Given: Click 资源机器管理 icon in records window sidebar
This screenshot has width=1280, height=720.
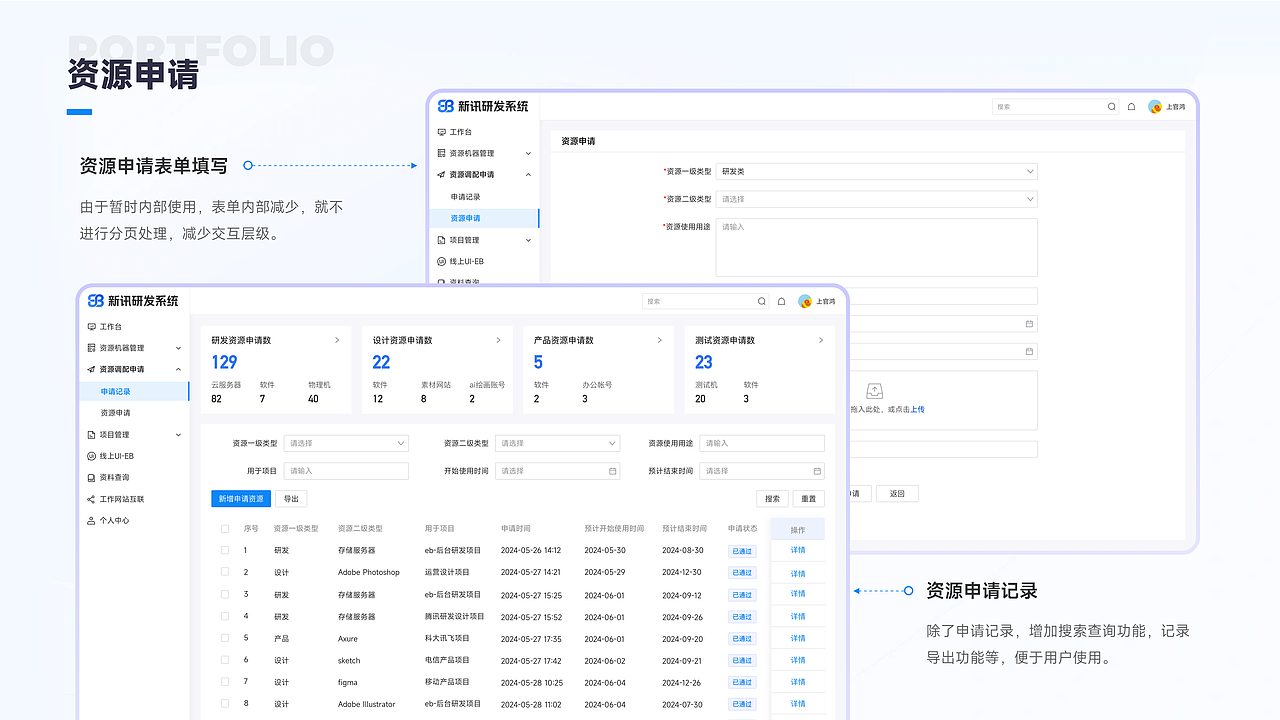Looking at the screenshot, I should click(92, 348).
